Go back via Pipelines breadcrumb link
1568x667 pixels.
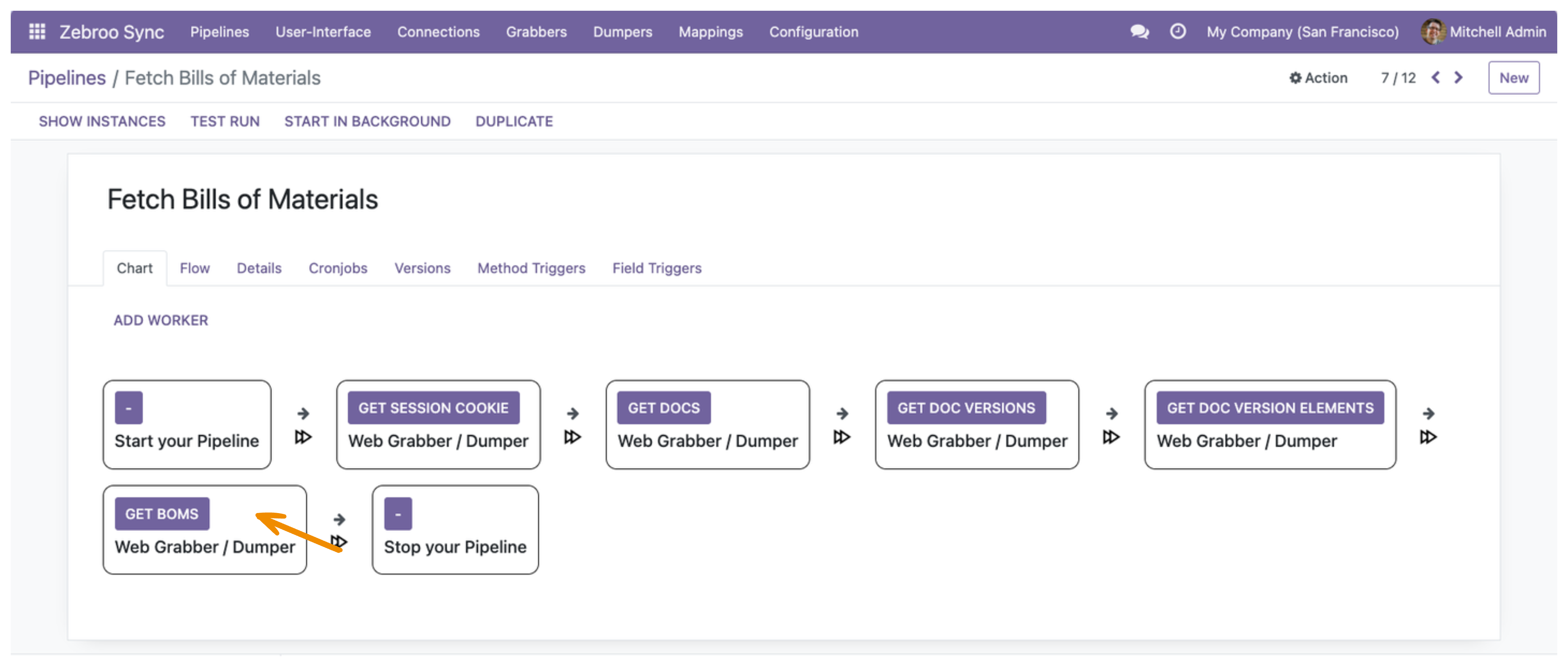point(67,78)
